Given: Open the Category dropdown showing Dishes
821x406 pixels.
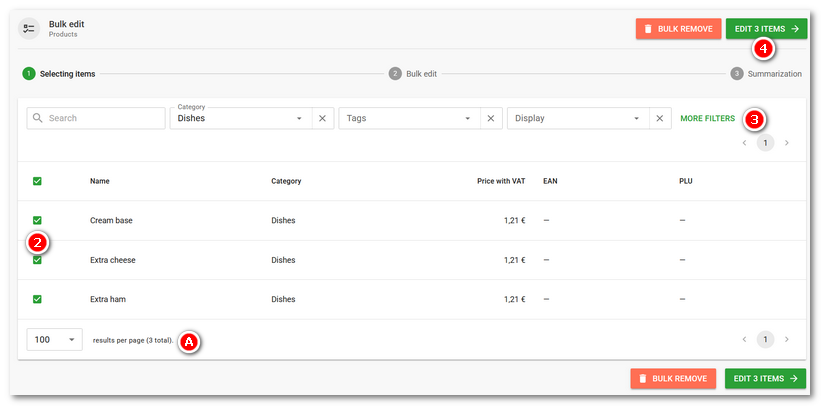Looking at the screenshot, I should (x=240, y=118).
